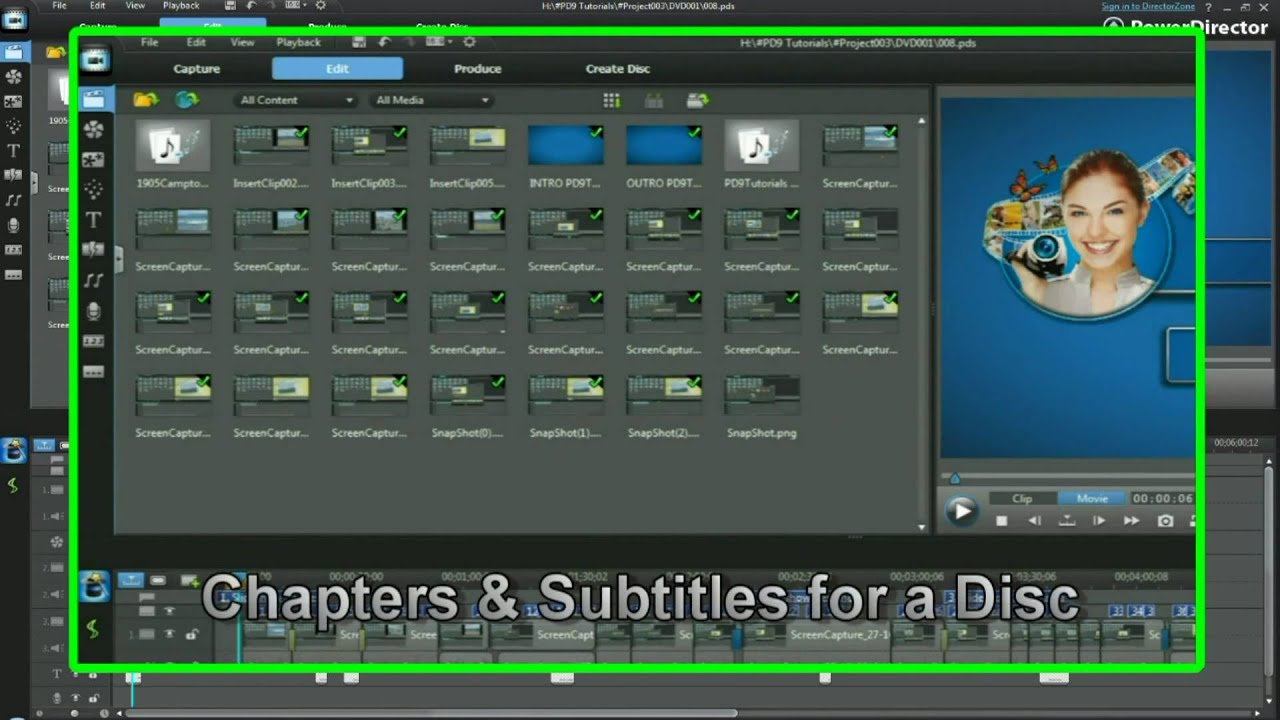Click Import Media folder icon in magnified library
Screen dimensions: 1280x720
click(x=146, y=100)
